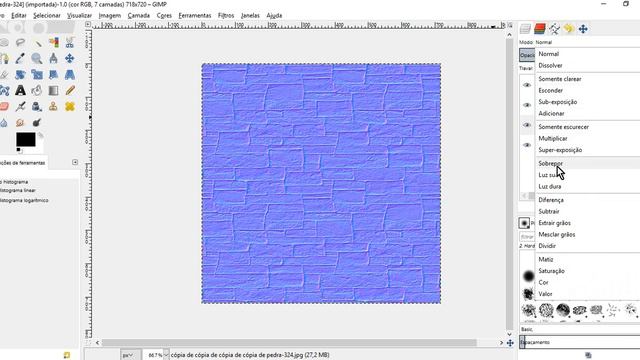Screen dimensions: 640x360
Task: Switch to the Channels dock tab
Action: [540, 29]
